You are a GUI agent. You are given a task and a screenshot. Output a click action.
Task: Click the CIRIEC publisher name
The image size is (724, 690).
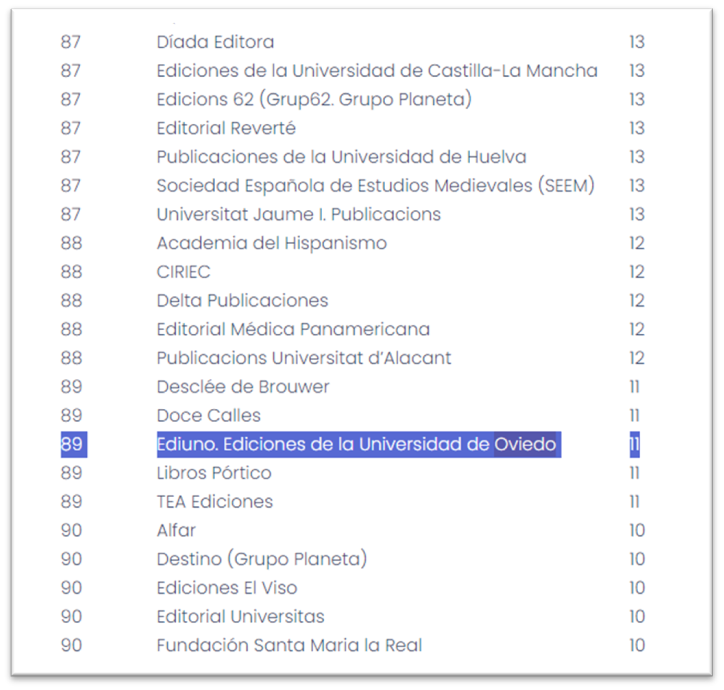click(183, 272)
